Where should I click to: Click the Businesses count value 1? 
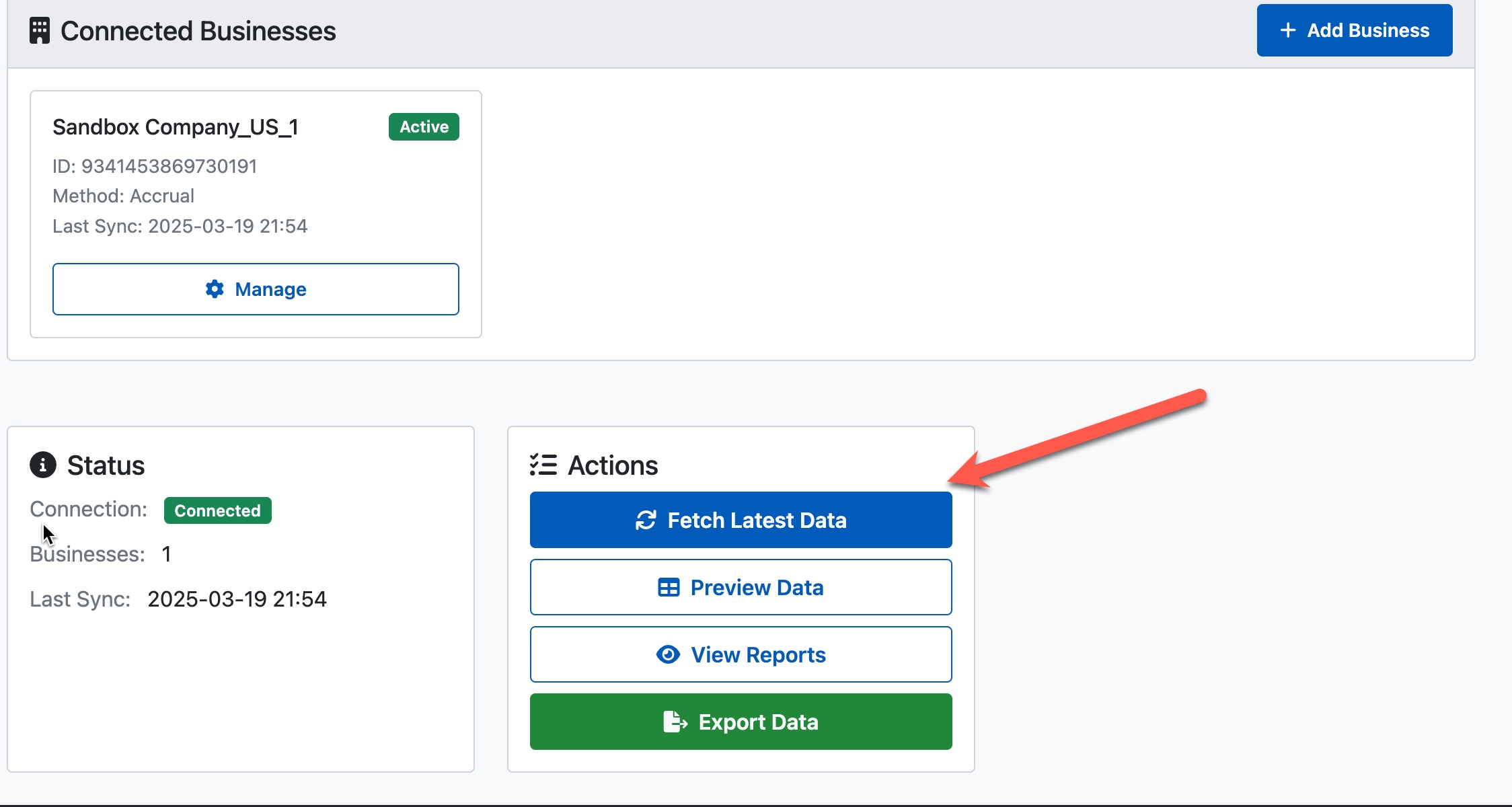click(x=166, y=554)
